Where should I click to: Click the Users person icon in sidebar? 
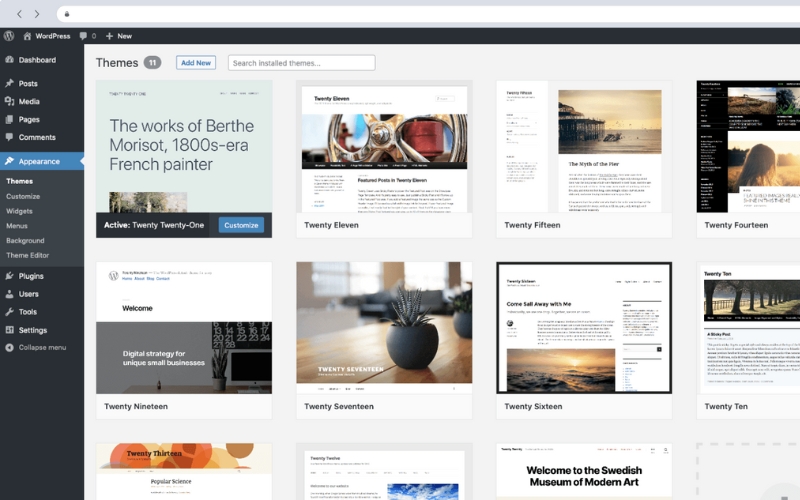[9, 294]
